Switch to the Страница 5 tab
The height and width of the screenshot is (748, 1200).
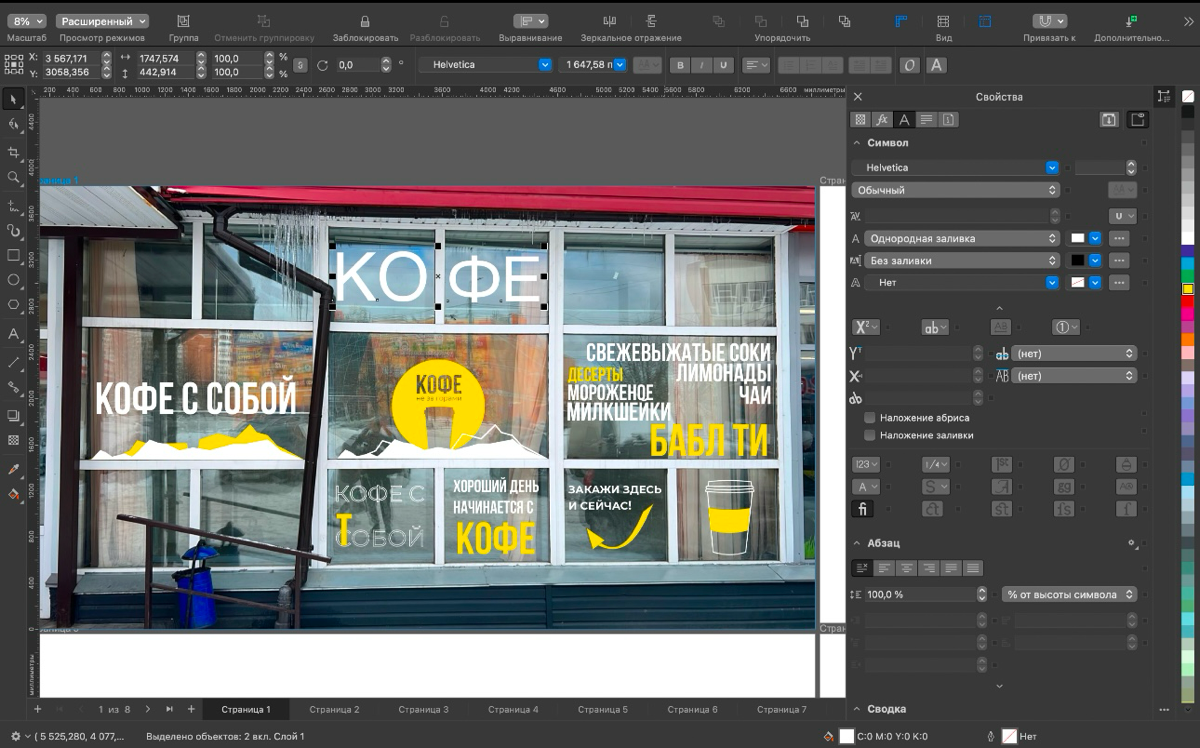click(603, 709)
